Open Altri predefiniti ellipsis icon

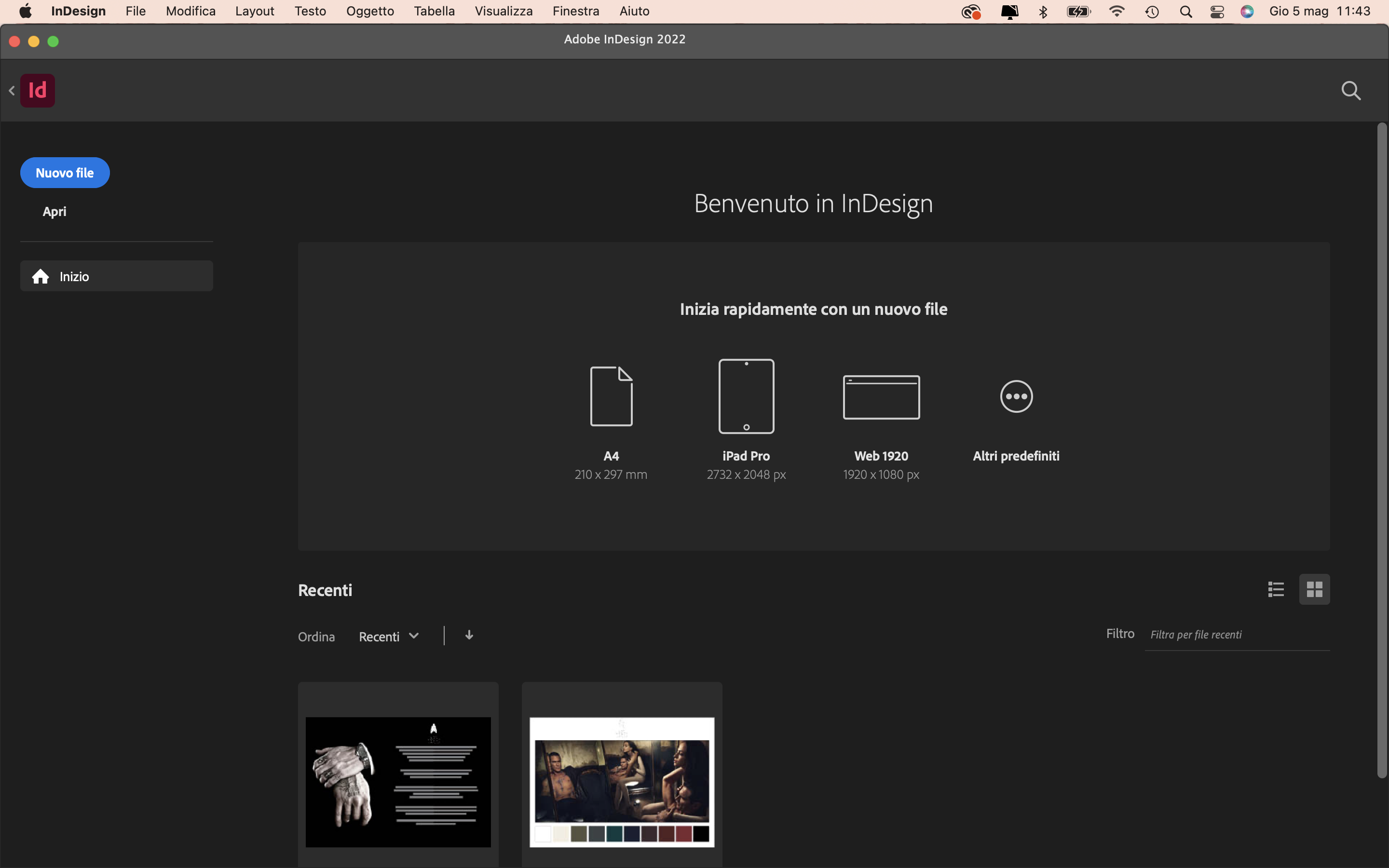1017,396
